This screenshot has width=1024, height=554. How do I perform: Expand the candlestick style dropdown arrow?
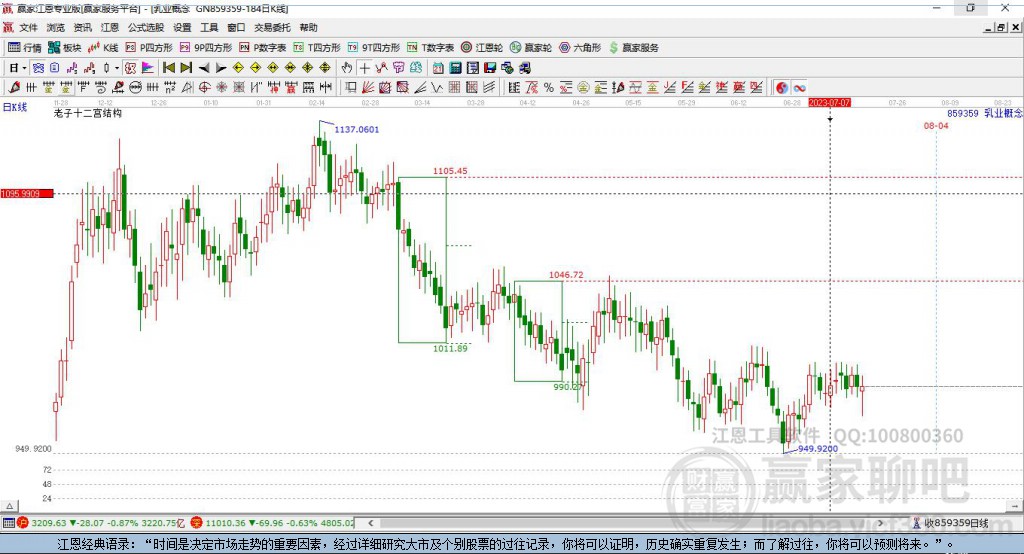116,68
